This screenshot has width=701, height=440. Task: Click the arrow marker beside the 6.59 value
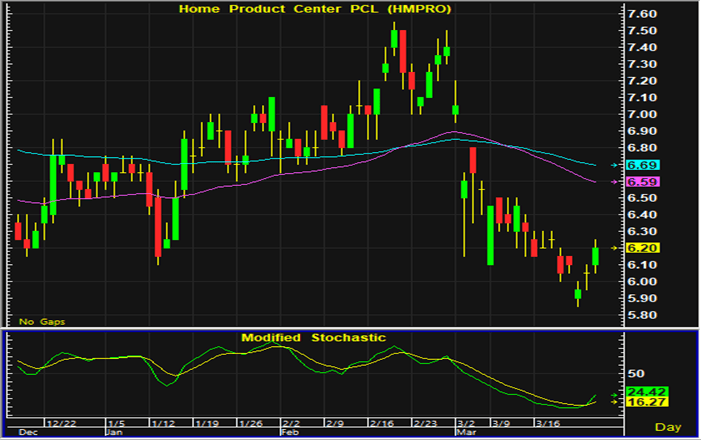(617, 182)
